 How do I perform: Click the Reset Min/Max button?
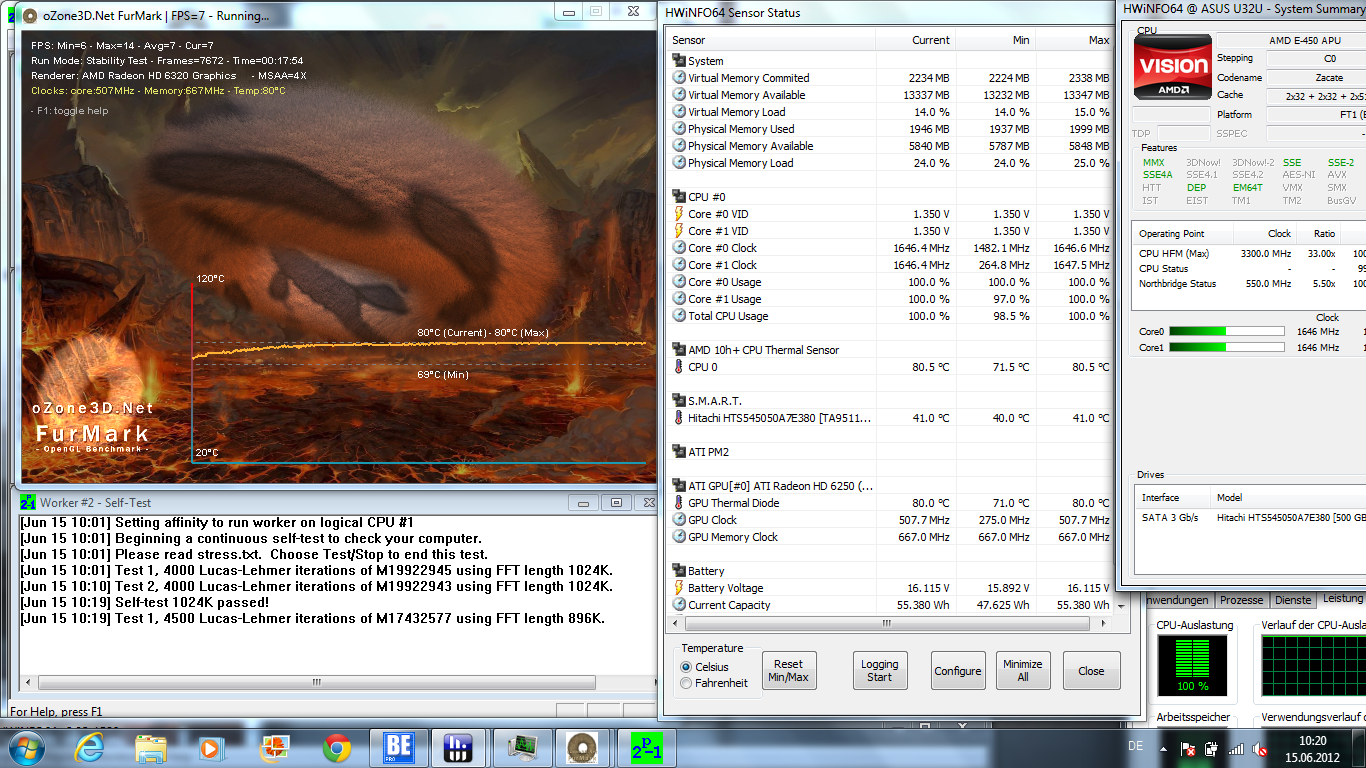tap(788, 670)
